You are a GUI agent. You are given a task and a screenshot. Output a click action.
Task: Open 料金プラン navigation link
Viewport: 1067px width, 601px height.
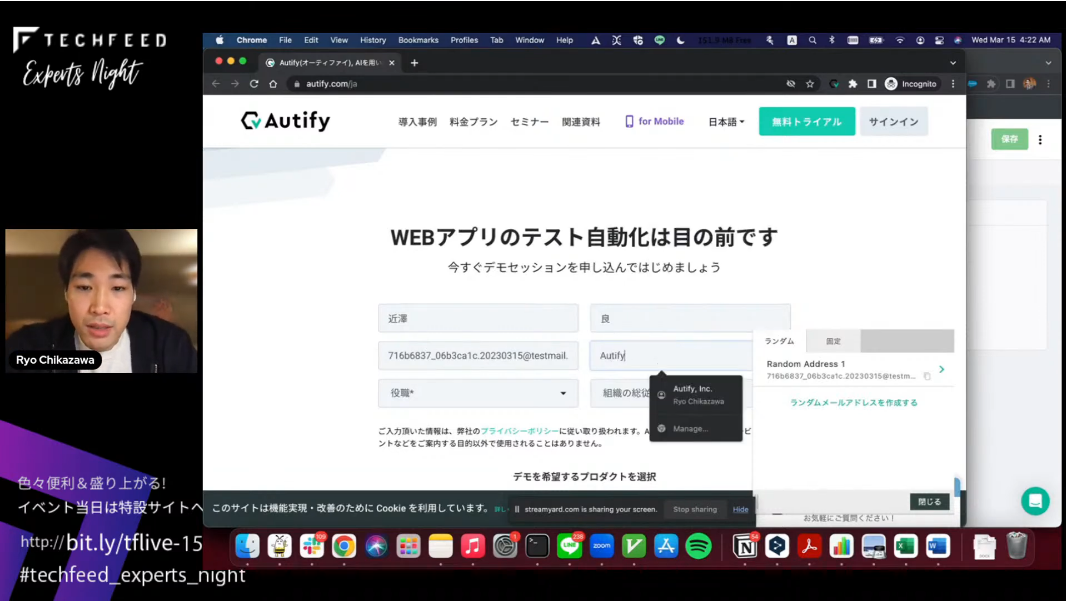(474, 122)
